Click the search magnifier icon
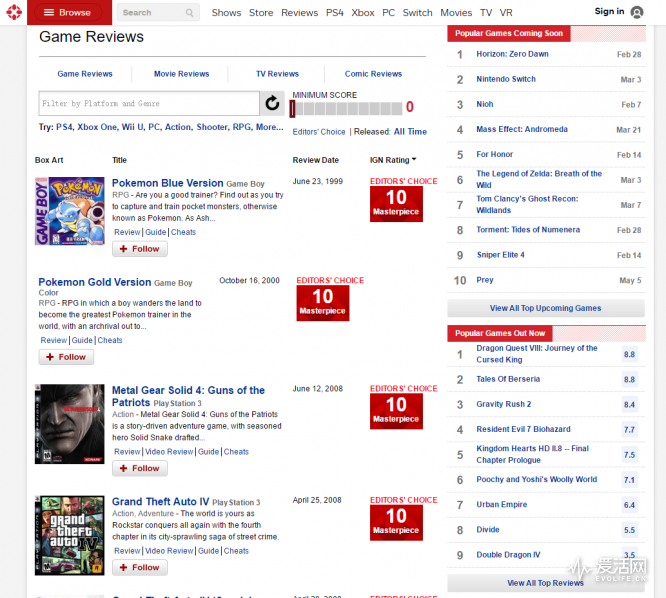666x598 pixels. click(x=189, y=13)
